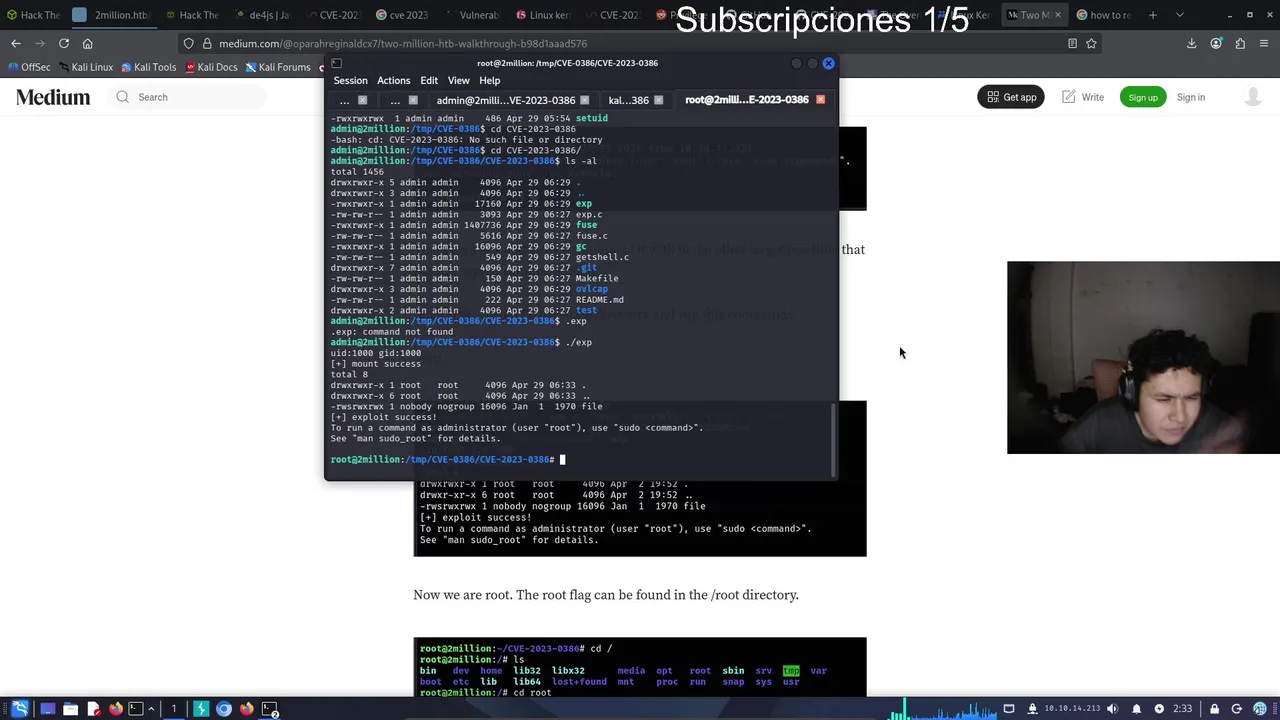This screenshot has width=1280, height=720.
Task: Open the volume control in system tray
Action: pos(1112,709)
